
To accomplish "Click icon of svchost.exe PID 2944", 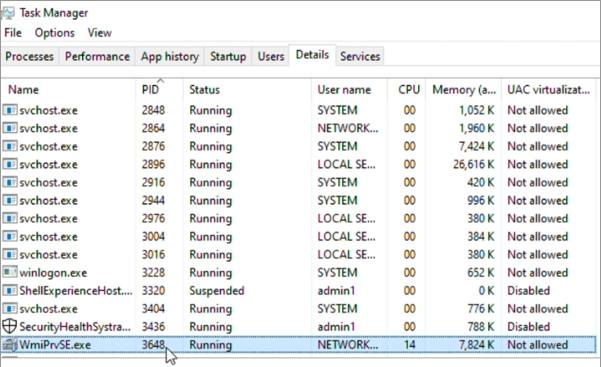I will tap(10, 200).
